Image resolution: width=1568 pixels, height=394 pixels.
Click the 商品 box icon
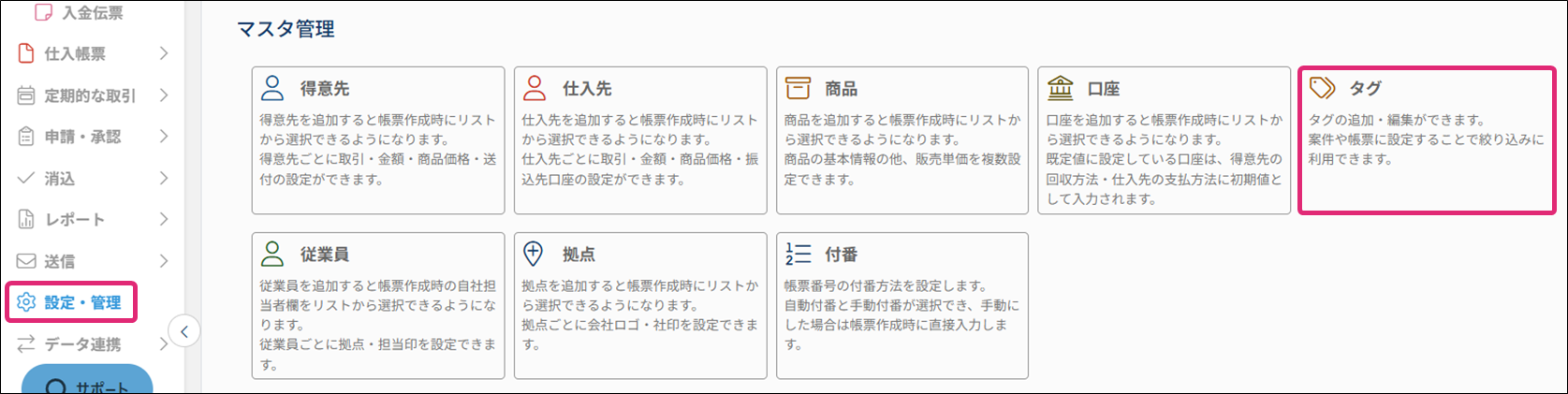pos(798,88)
